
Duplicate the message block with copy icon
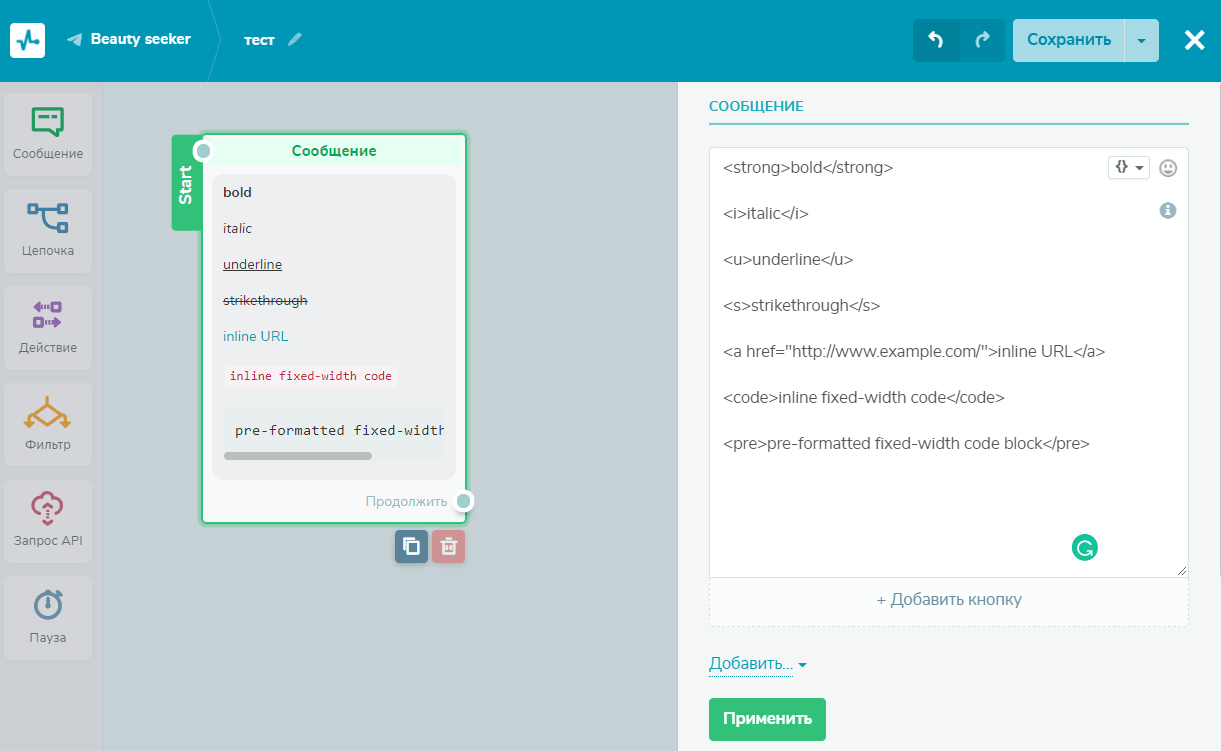tap(411, 546)
